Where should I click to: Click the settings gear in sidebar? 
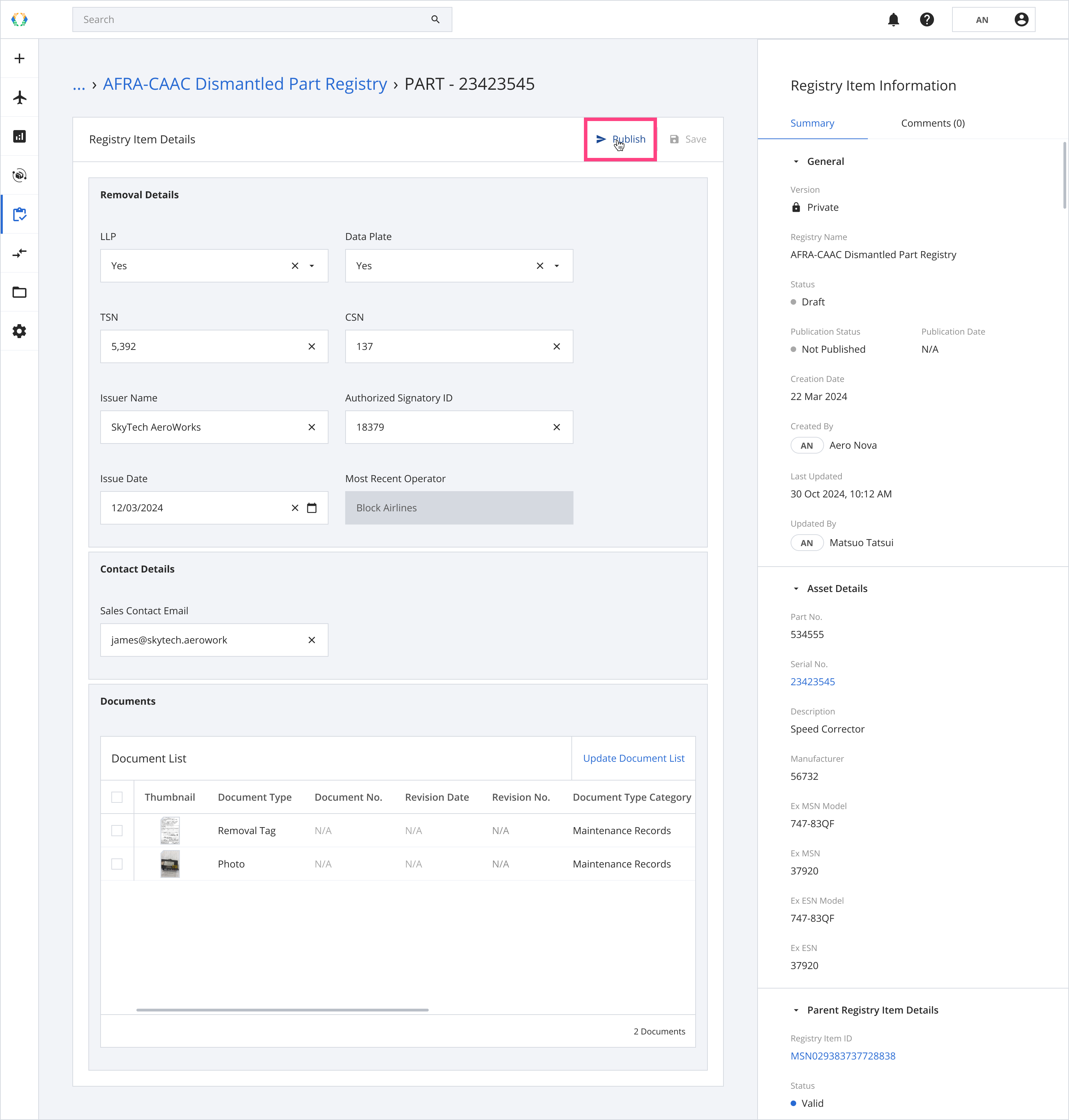click(19, 331)
